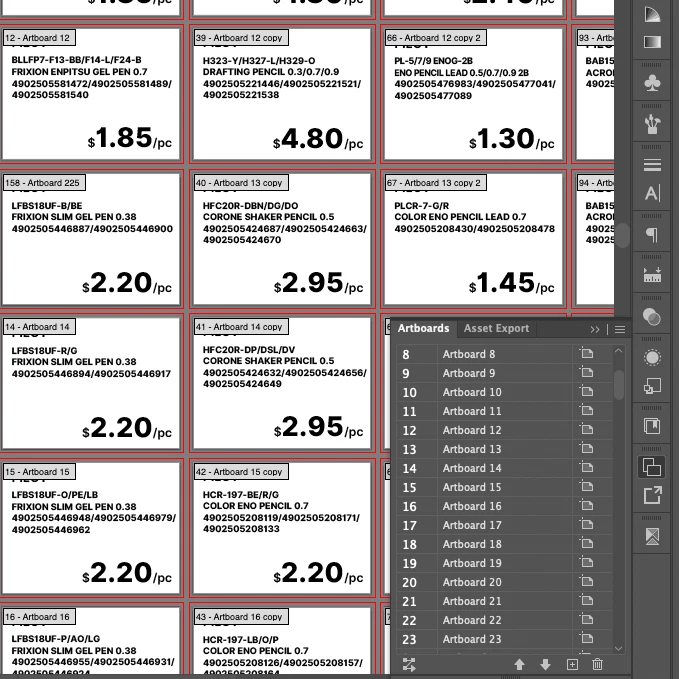Open the Character panel icon

(652, 193)
